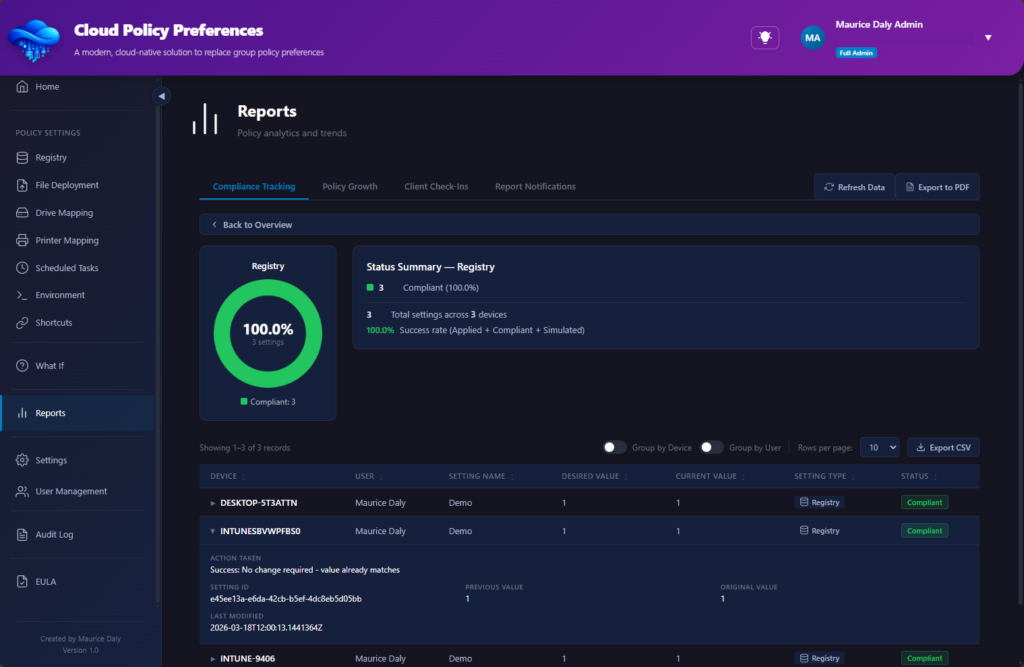Click the Registry database icon in sidebar
1024x667 pixels.
(23, 157)
